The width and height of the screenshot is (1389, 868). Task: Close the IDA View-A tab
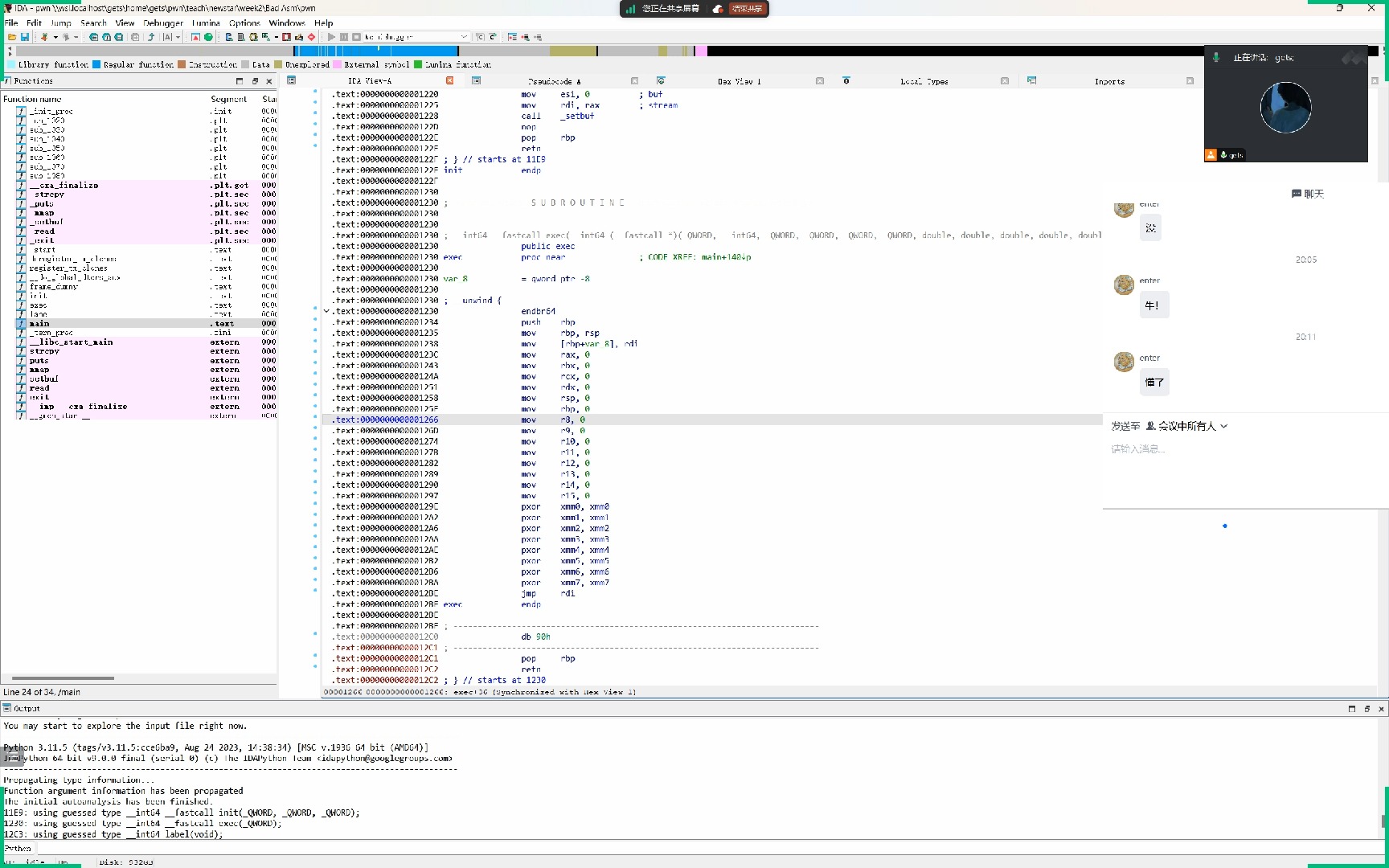click(449, 80)
